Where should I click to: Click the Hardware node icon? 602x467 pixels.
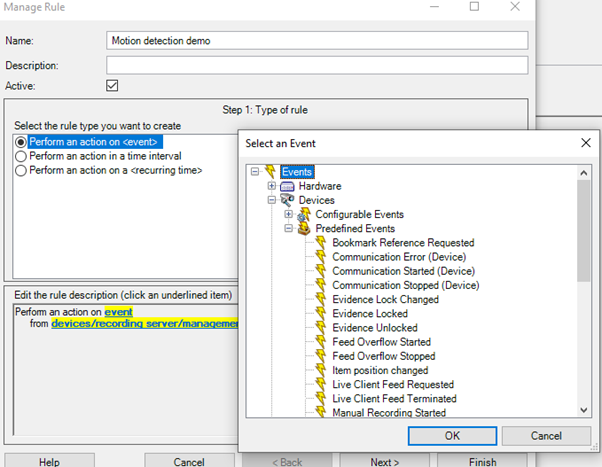click(x=287, y=186)
